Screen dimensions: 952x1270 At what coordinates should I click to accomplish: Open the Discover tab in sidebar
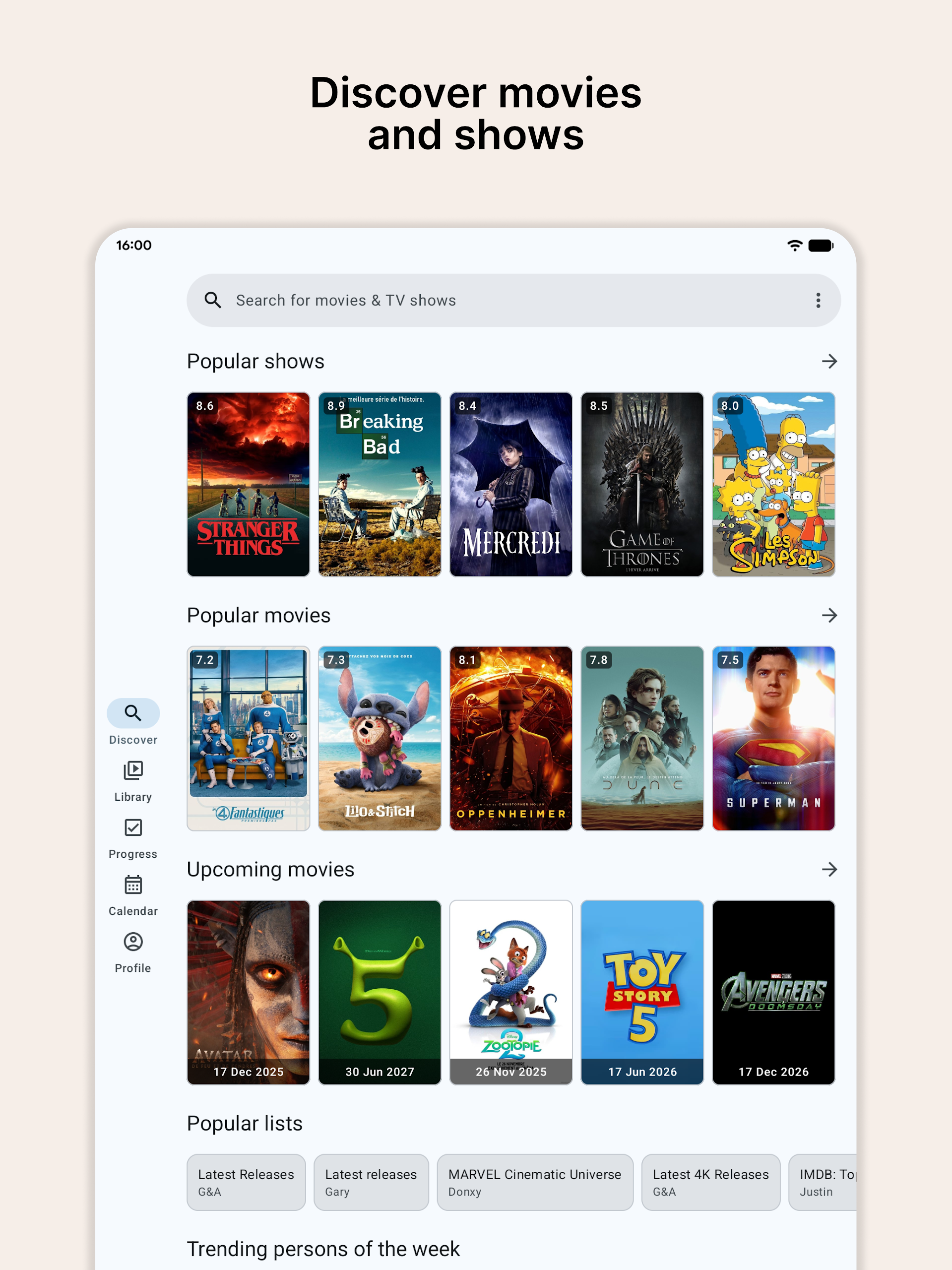coord(132,722)
